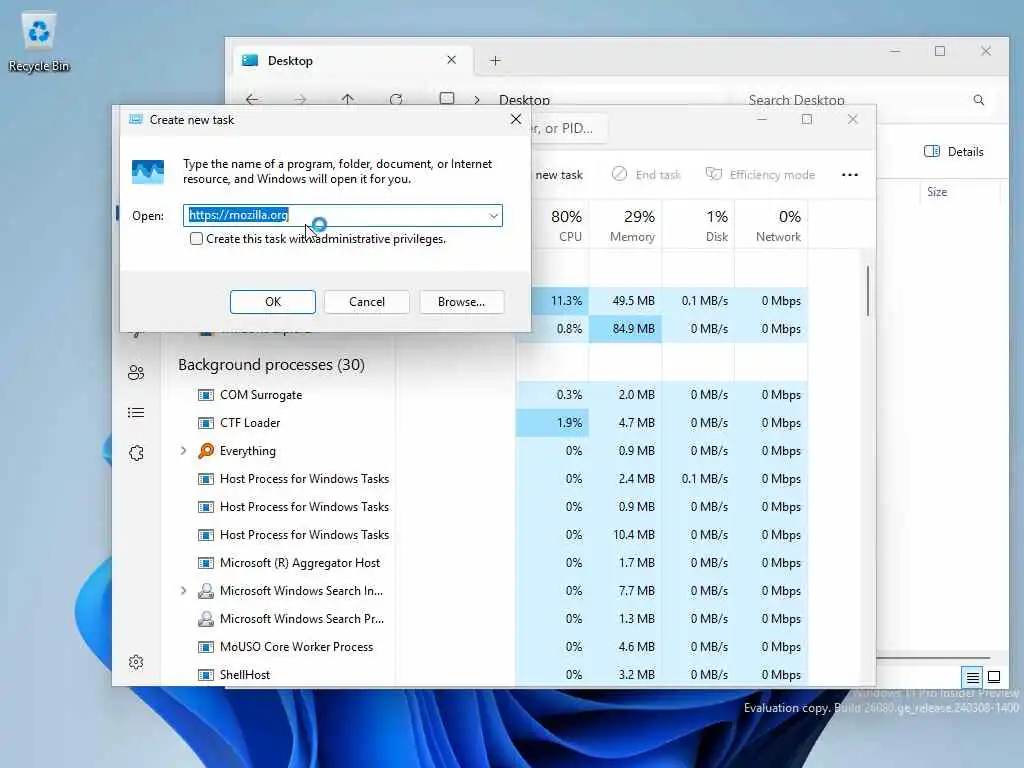Viewport: 1024px width, 768px height.
Task: Open the Open field history dropdown
Action: pos(494,216)
